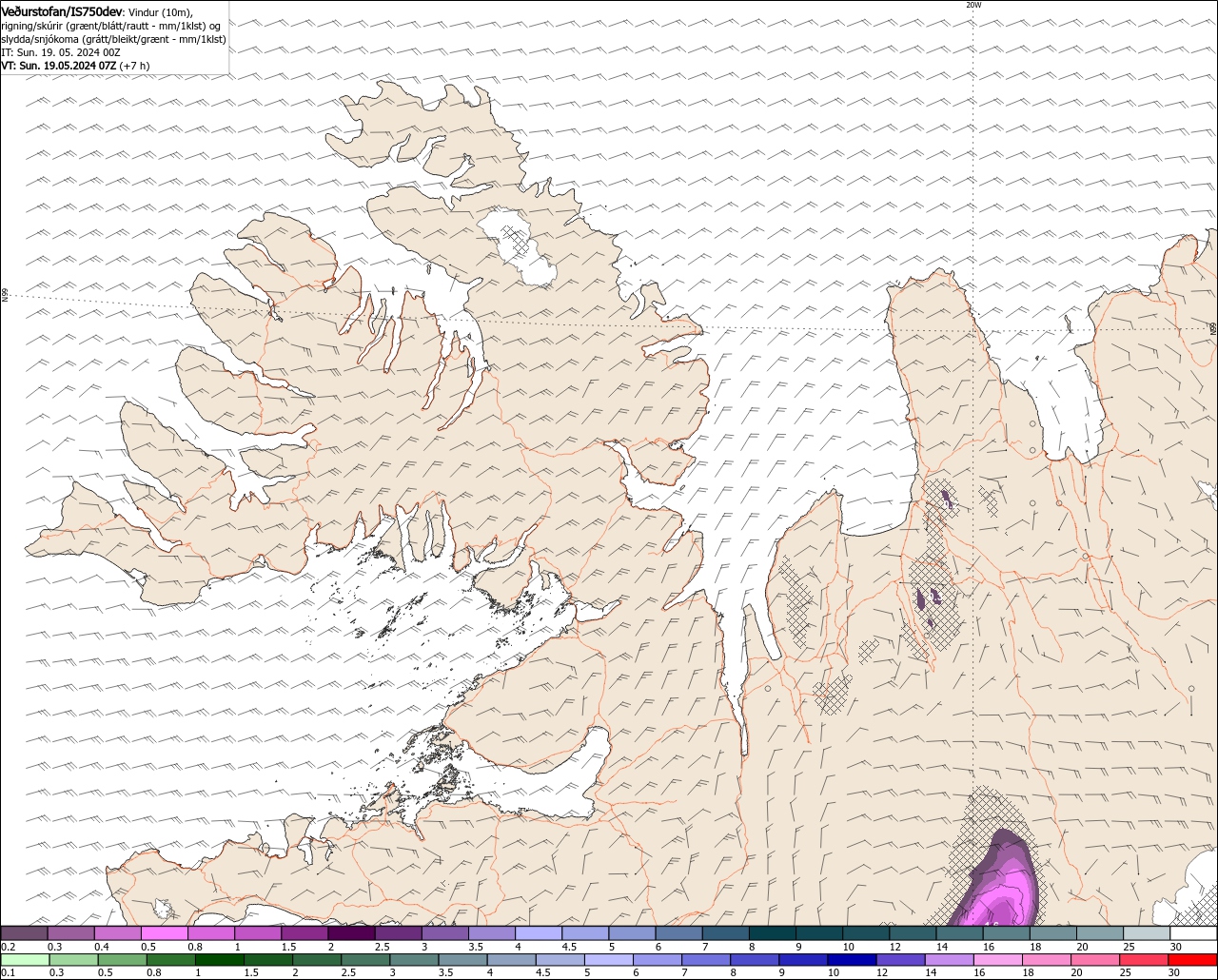Click pale grey upper-row swatch labeled 25
The width and height of the screenshot is (1218, 980).
point(1147,933)
